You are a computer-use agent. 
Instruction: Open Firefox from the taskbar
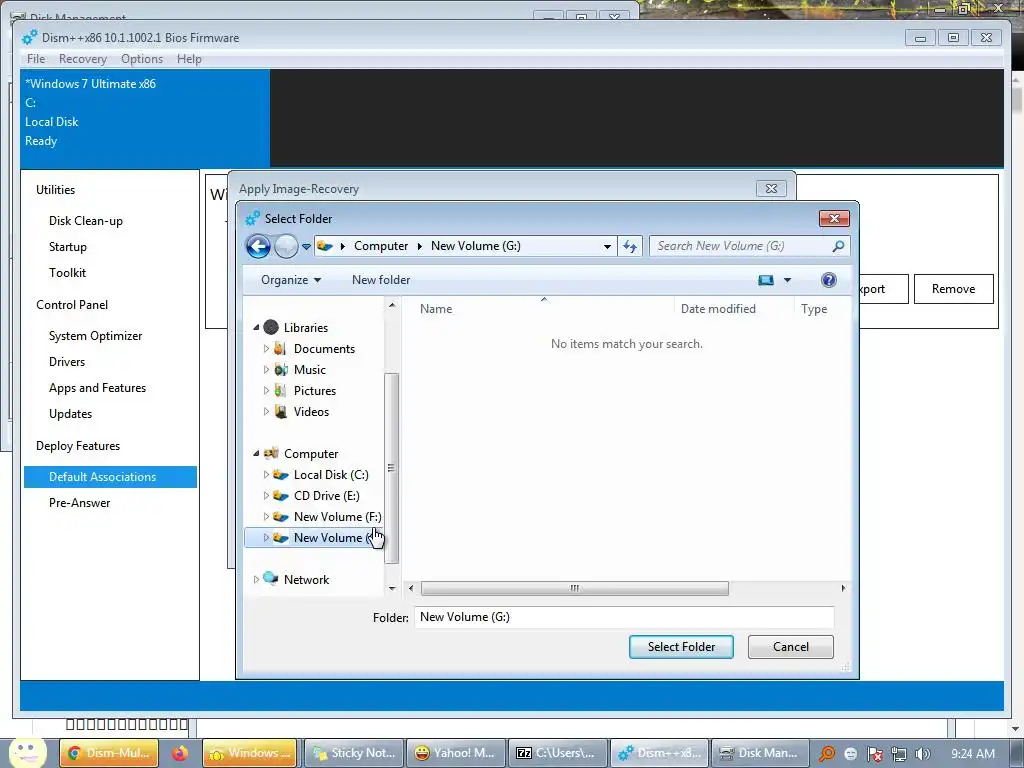pos(180,753)
